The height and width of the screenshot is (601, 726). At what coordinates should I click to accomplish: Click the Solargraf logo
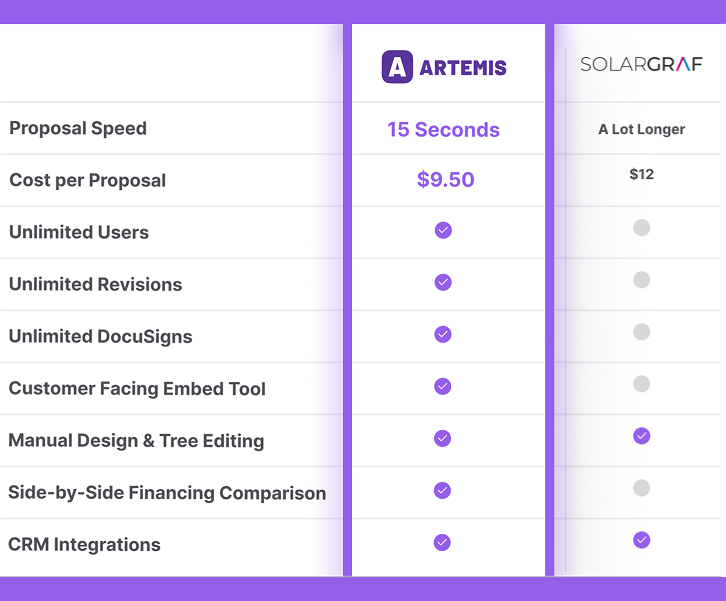[x=641, y=64]
